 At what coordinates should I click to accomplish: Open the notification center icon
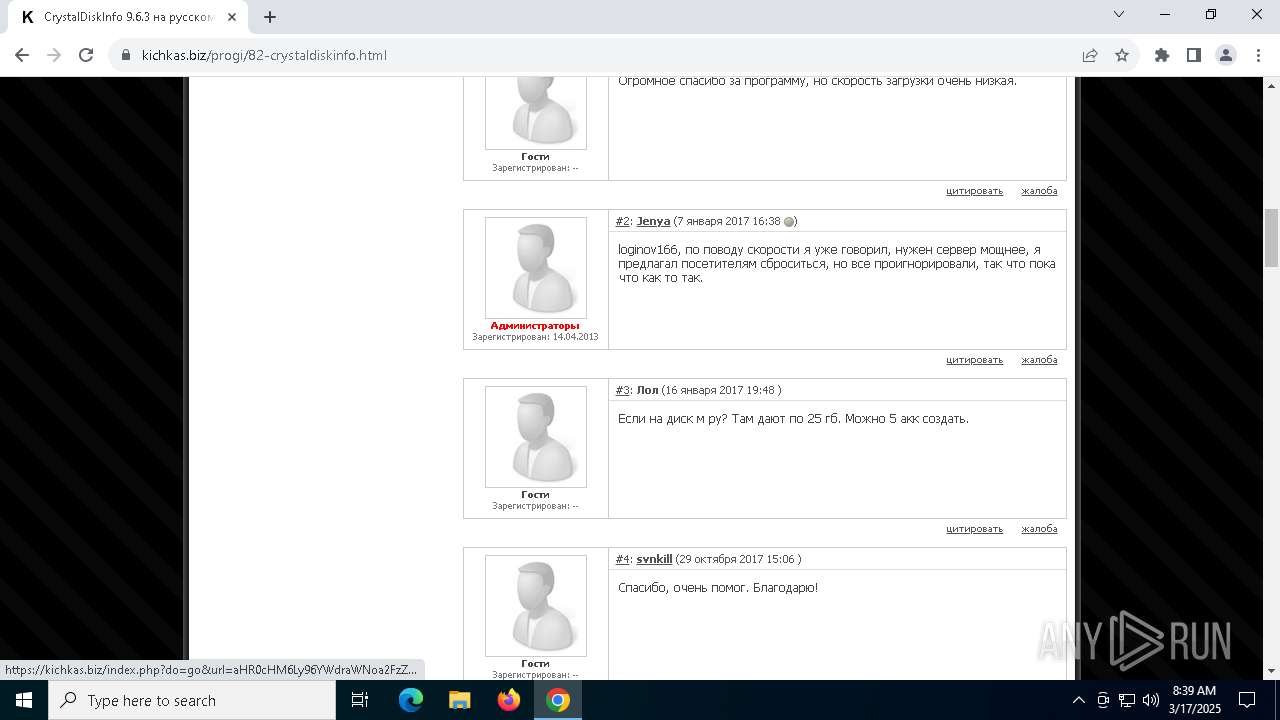point(1247,700)
